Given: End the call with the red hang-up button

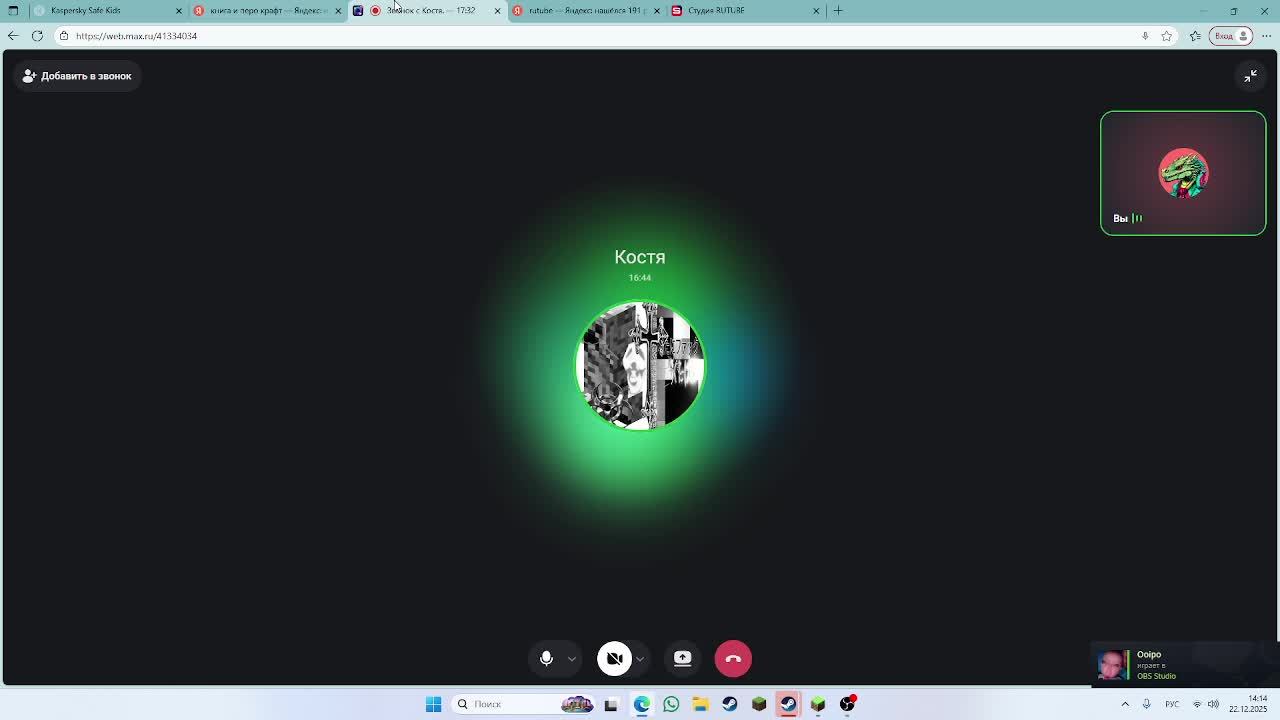Looking at the screenshot, I should tap(733, 658).
